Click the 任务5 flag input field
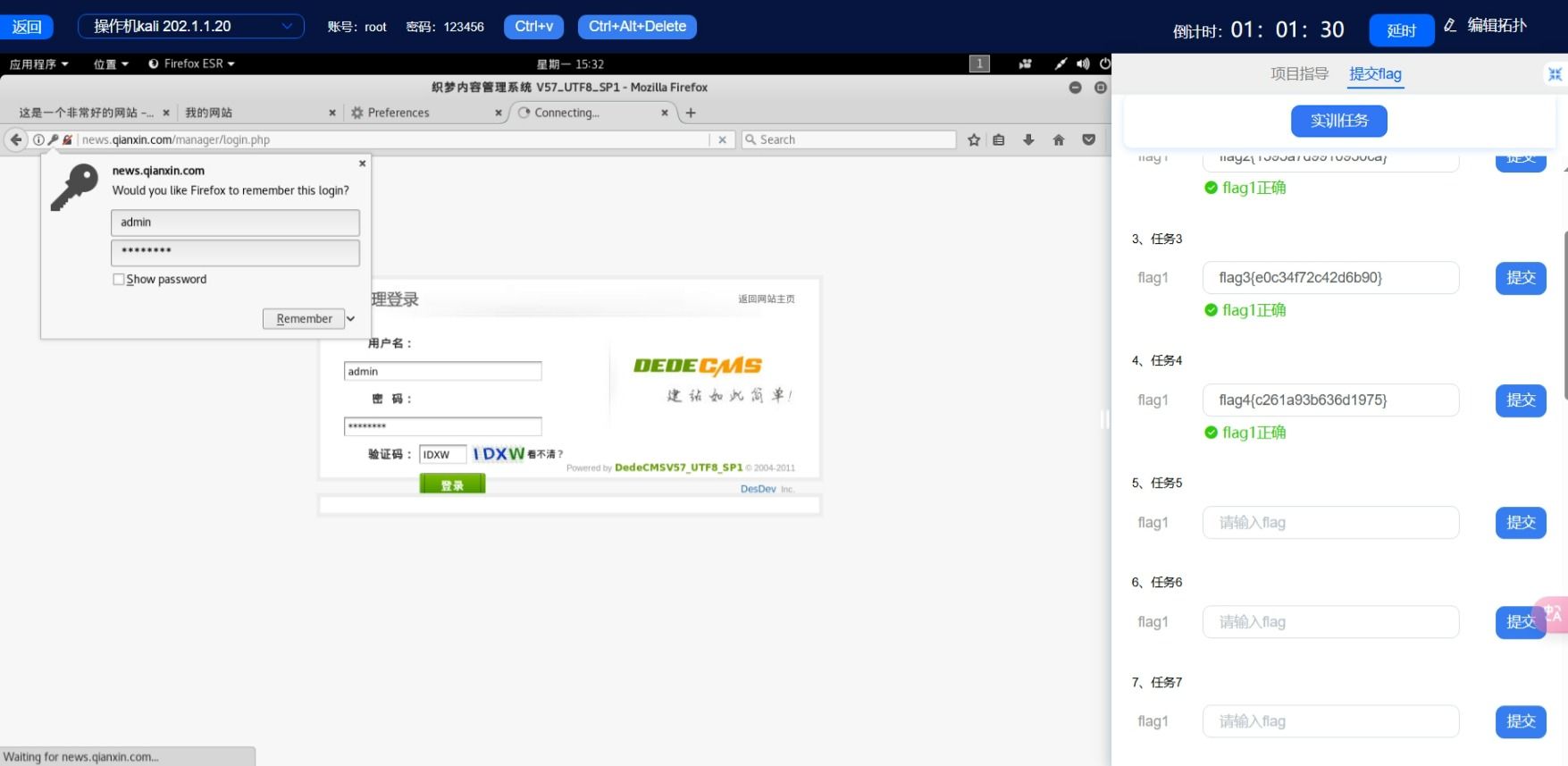 pos(1330,523)
